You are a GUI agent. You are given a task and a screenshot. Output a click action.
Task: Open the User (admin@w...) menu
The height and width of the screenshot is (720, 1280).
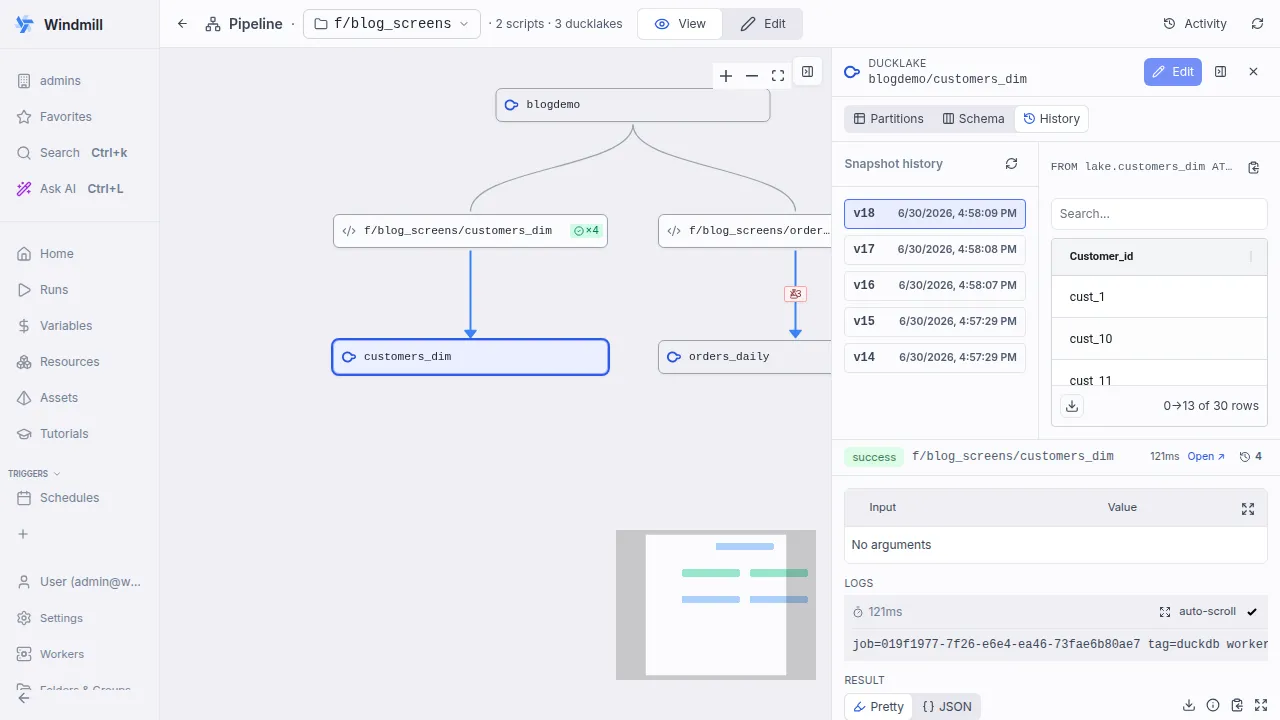tap(79, 582)
